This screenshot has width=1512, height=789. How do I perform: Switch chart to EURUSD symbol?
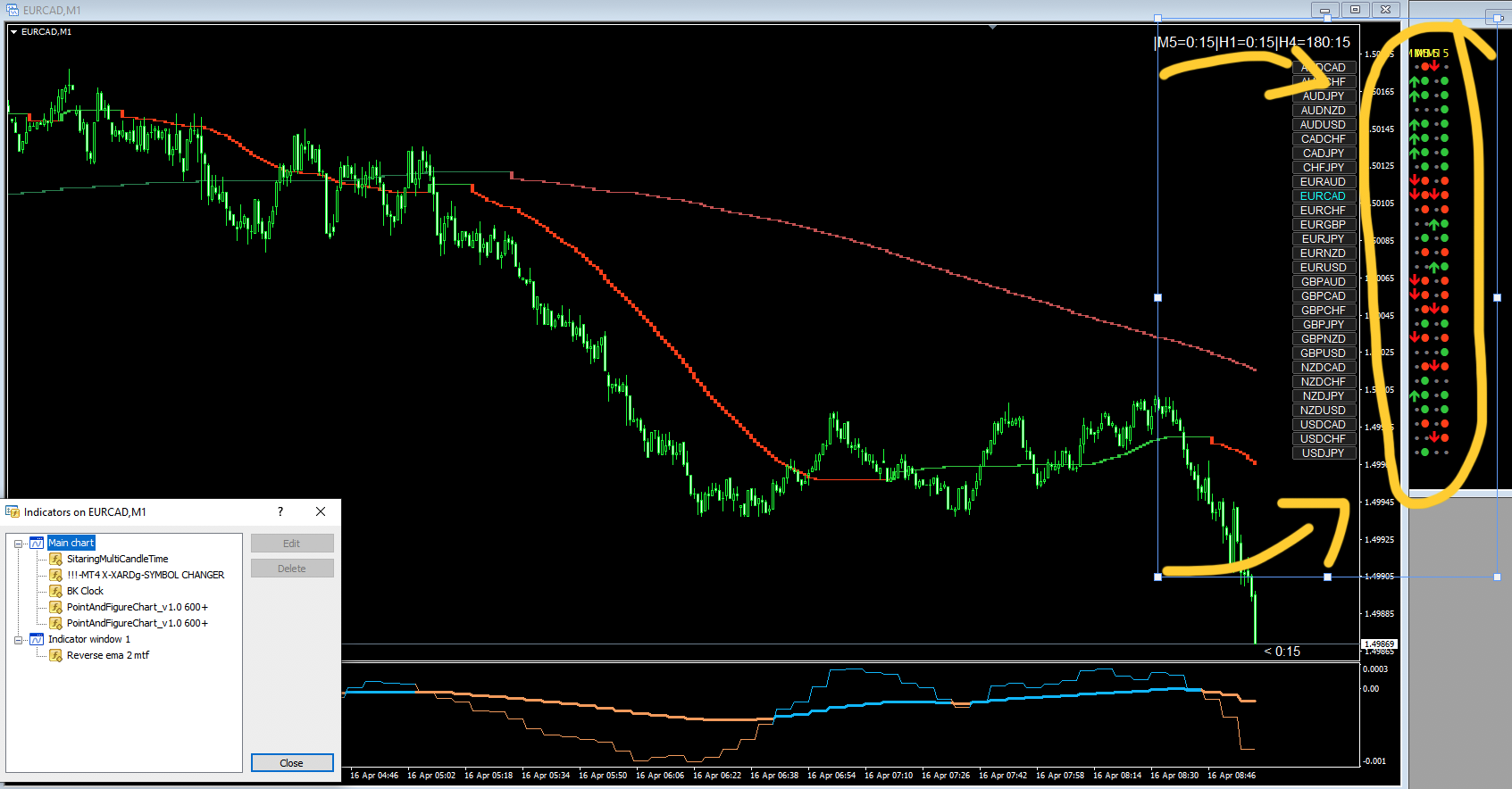click(x=1324, y=268)
